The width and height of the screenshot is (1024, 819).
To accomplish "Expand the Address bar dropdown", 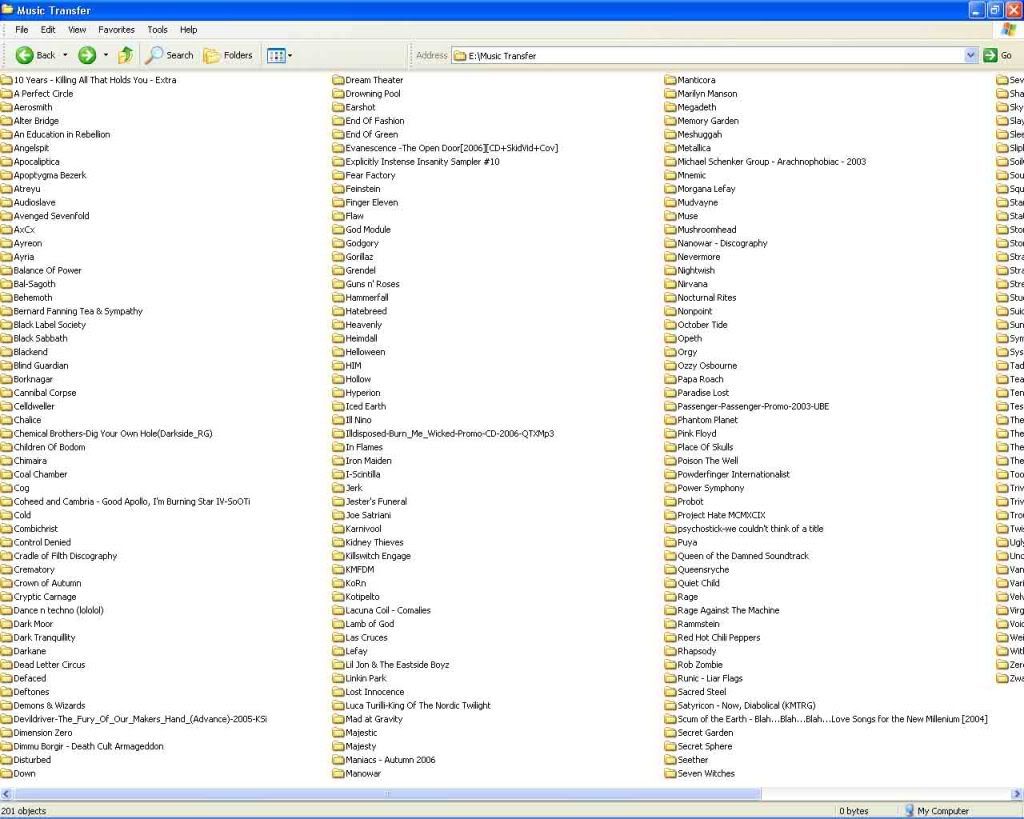I will coord(970,56).
